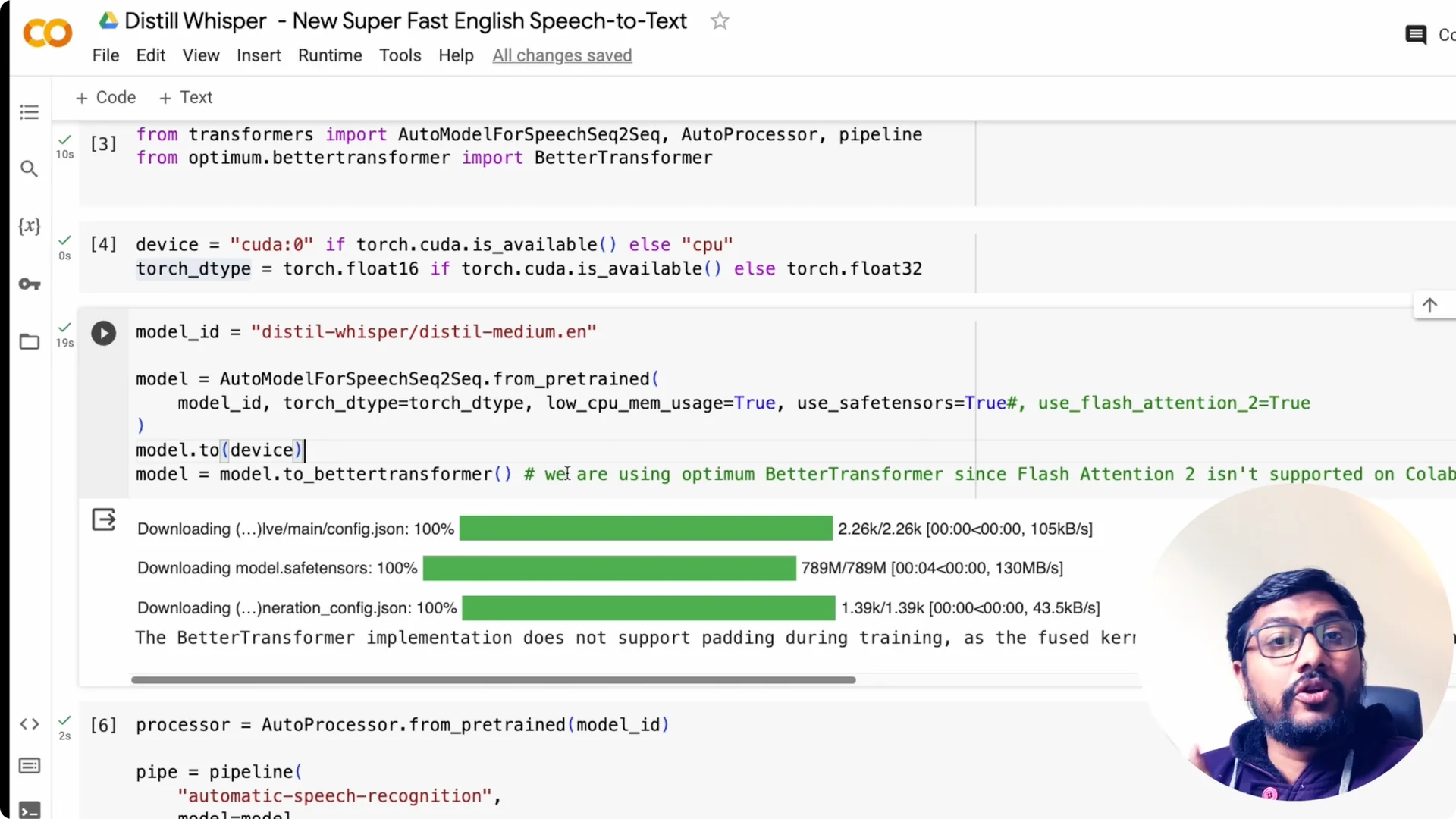Viewport: 1456px width, 819px height.
Task: Click the notebook title to rename it
Action: click(404, 20)
